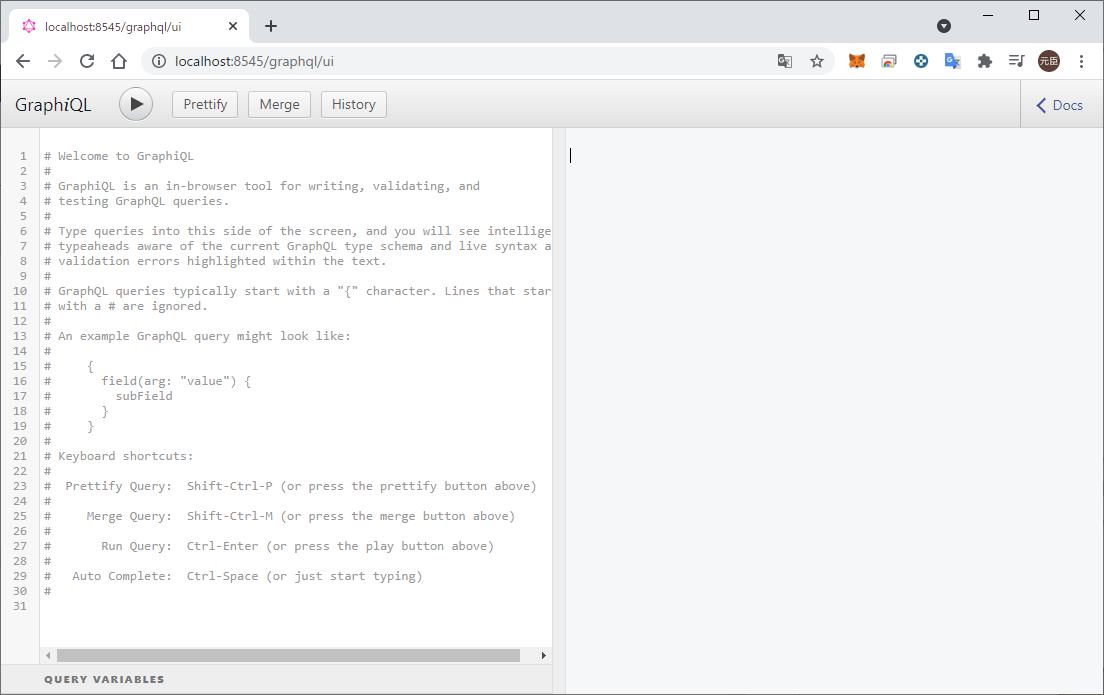Click the translate page icon in address bar

point(785,61)
